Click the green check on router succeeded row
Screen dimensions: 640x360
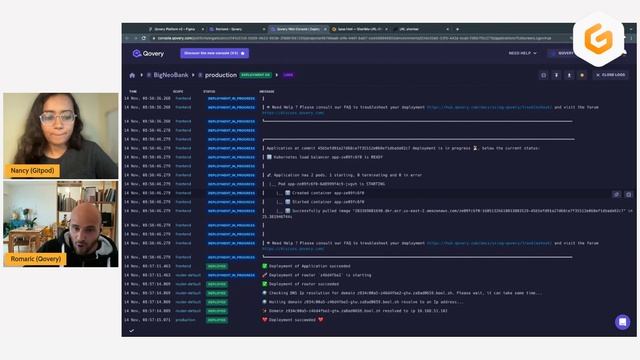click(x=264, y=284)
